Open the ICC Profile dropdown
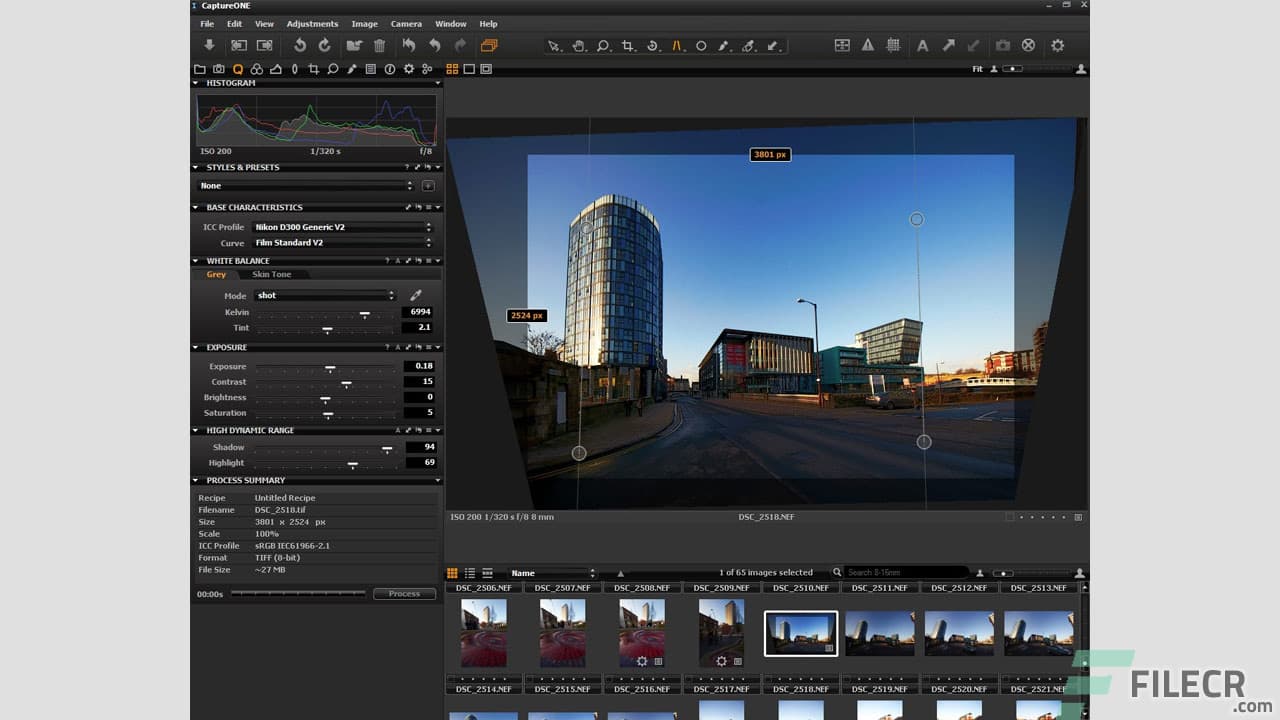The height and width of the screenshot is (720, 1280). pyautogui.click(x=343, y=227)
